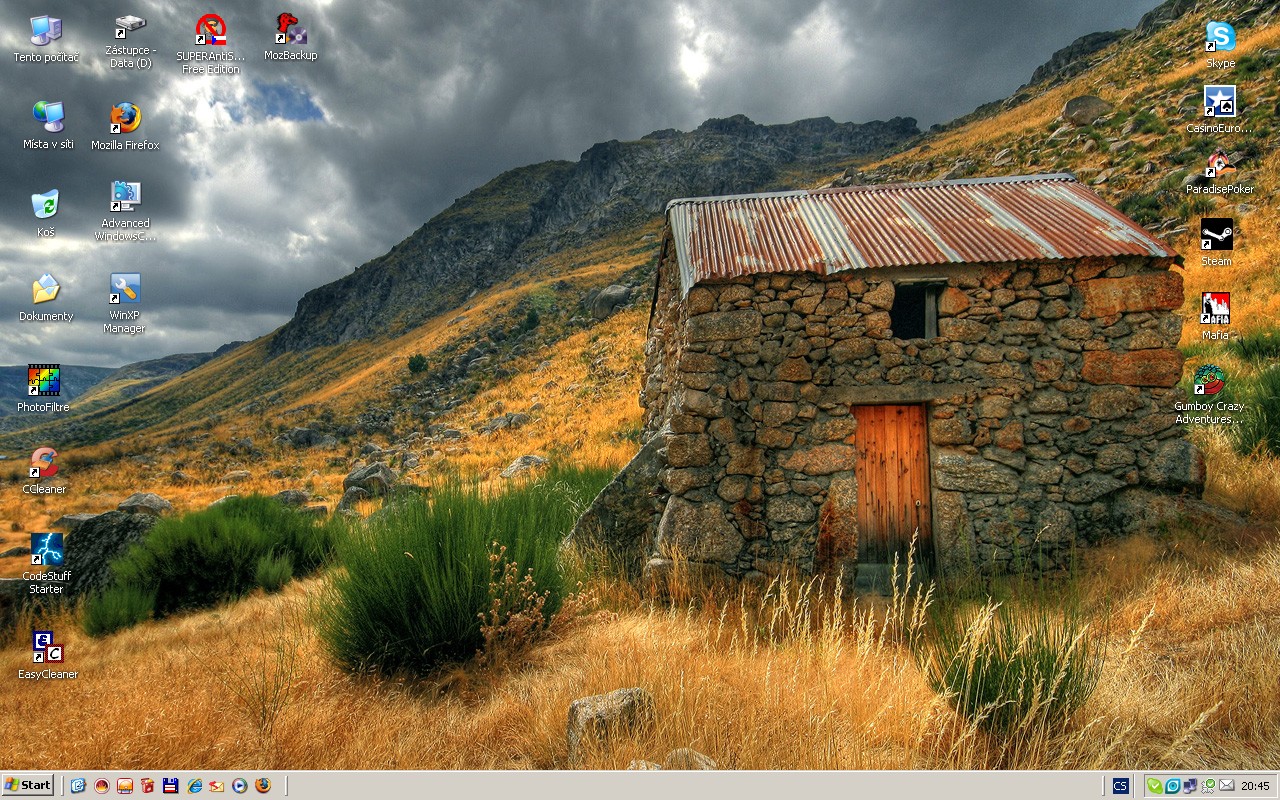
Task: Select the Koš recycle bin icon
Action: [45, 205]
